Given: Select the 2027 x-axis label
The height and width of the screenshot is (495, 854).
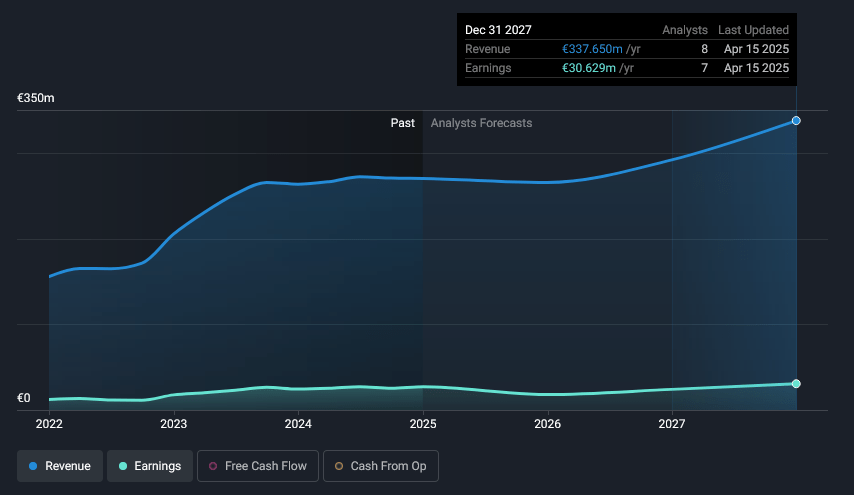Looking at the screenshot, I should [672, 423].
